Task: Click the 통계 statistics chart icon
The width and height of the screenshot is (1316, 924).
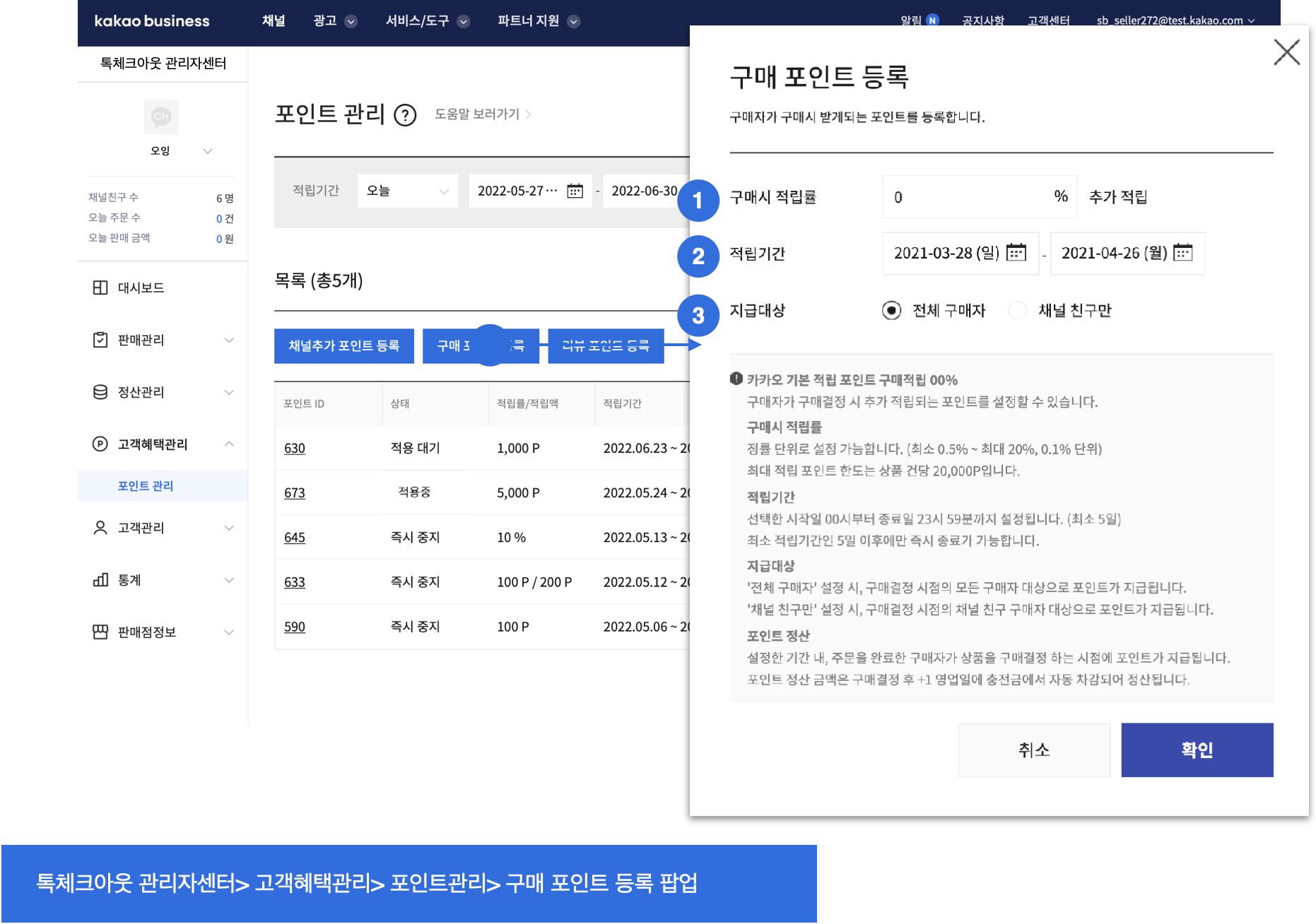Action: tap(100, 580)
